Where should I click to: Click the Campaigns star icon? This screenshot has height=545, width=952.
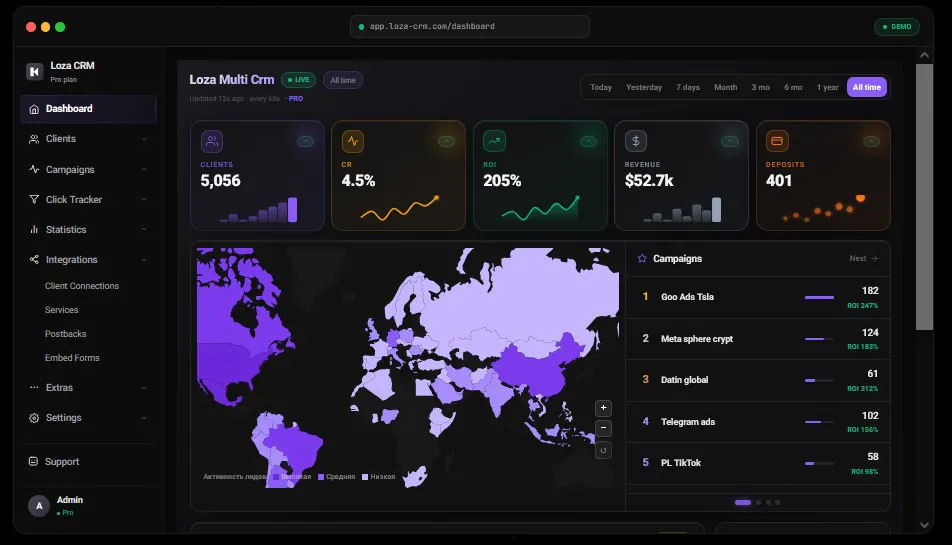coord(642,259)
